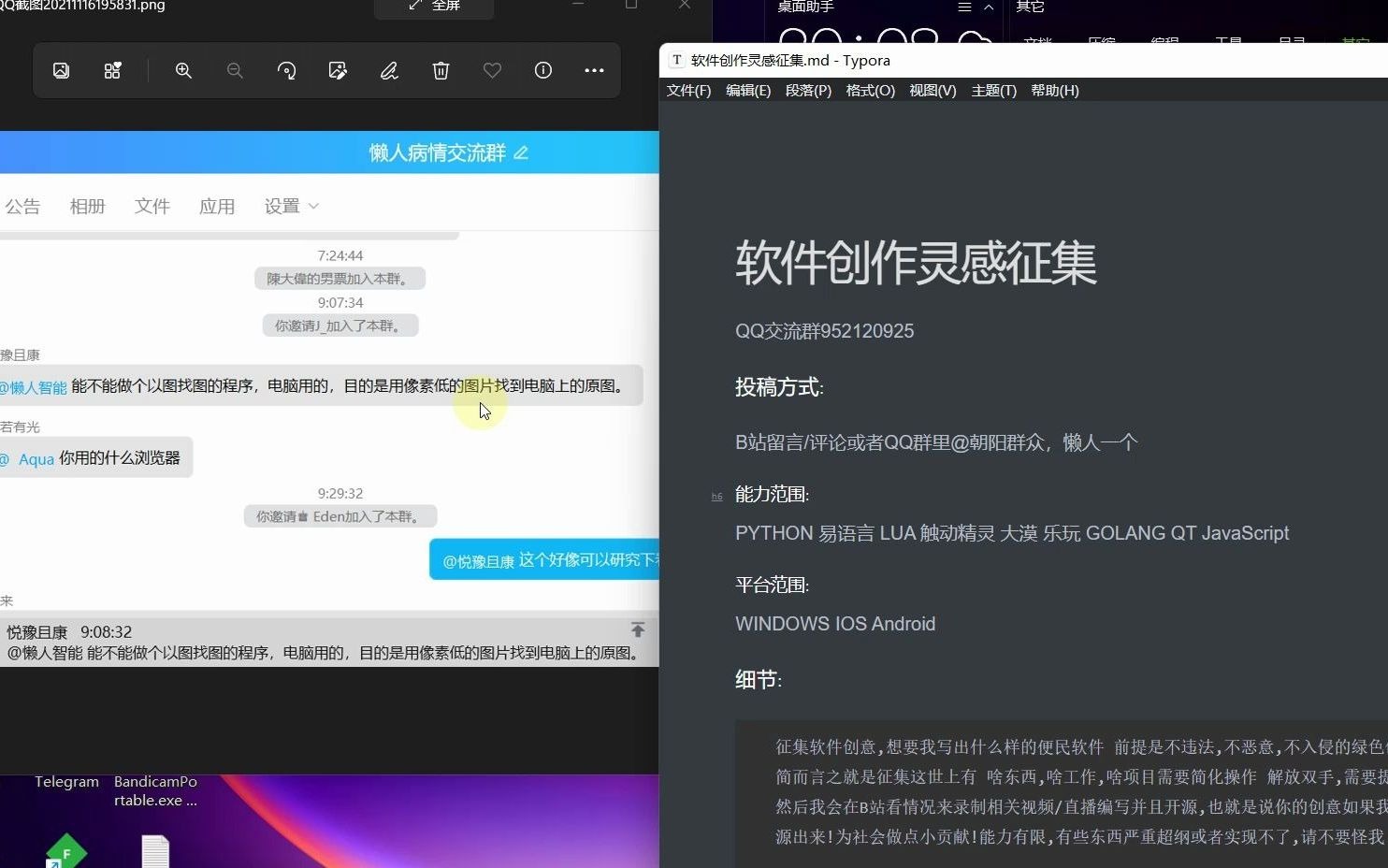Click the zoom out magnifier icon
Screen dimensions: 1388x868
235,70
